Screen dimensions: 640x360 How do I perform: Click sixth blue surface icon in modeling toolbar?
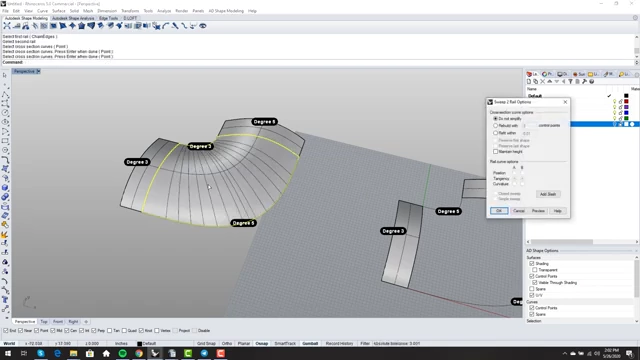point(53,26)
